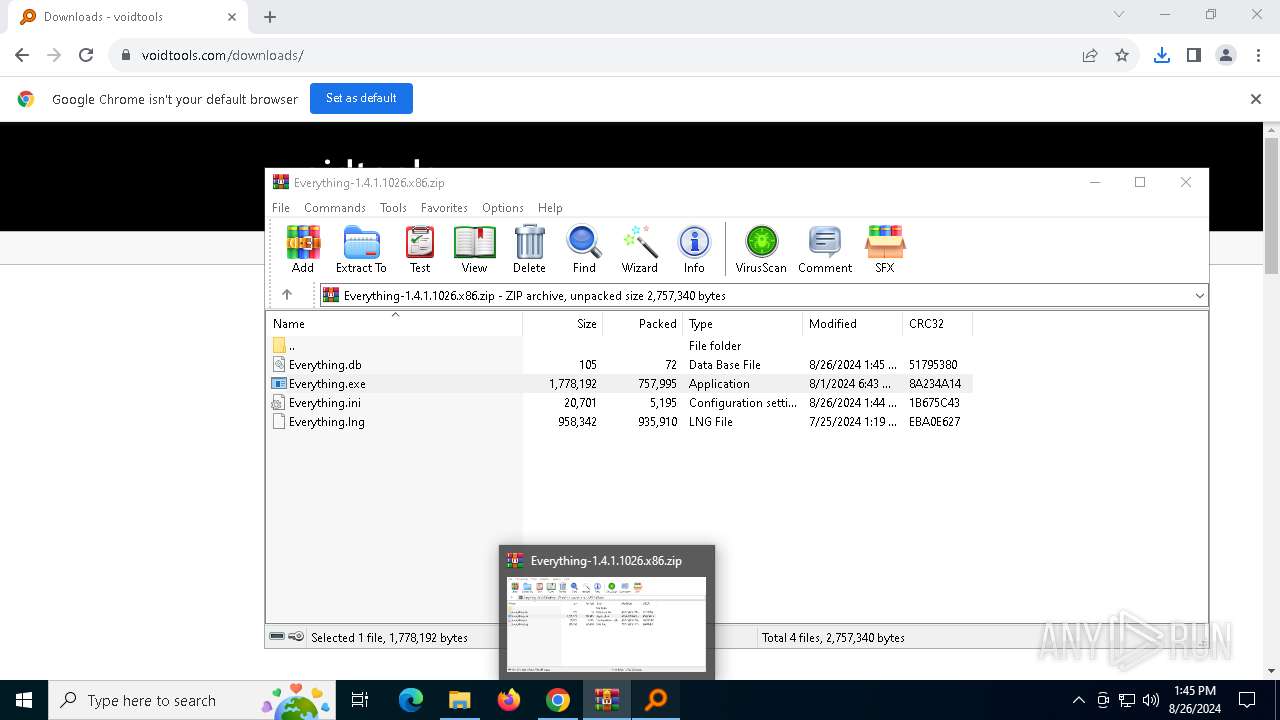This screenshot has height=720, width=1280.
Task: Share this page icon in address bar
Action: (1090, 55)
